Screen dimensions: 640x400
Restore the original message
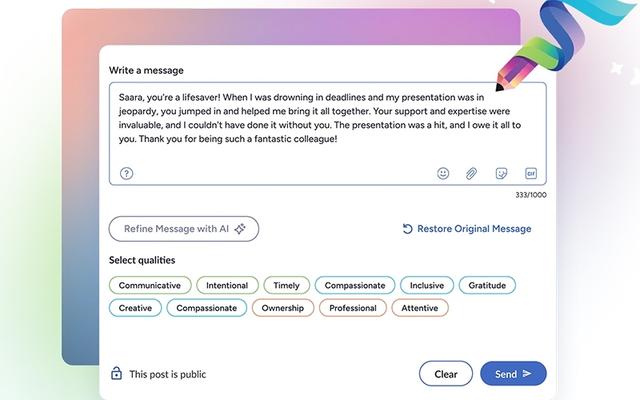coord(467,229)
